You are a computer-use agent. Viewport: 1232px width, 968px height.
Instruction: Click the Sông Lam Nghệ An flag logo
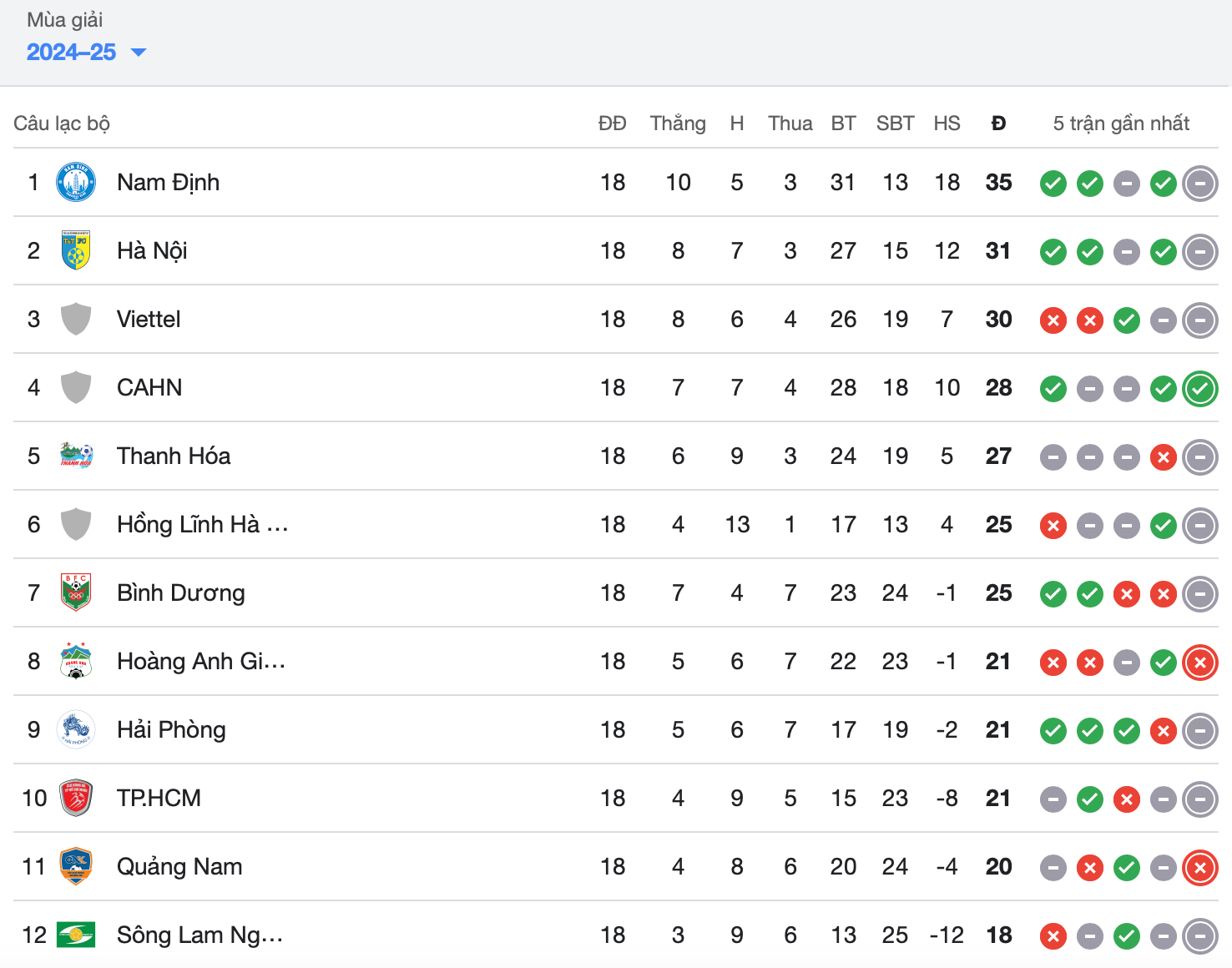click(x=76, y=935)
